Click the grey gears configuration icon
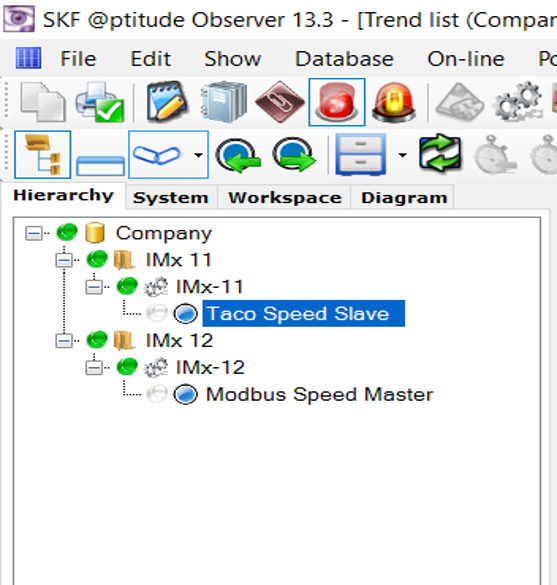The width and height of the screenshot is (557, 585). (x=519, y=101)
